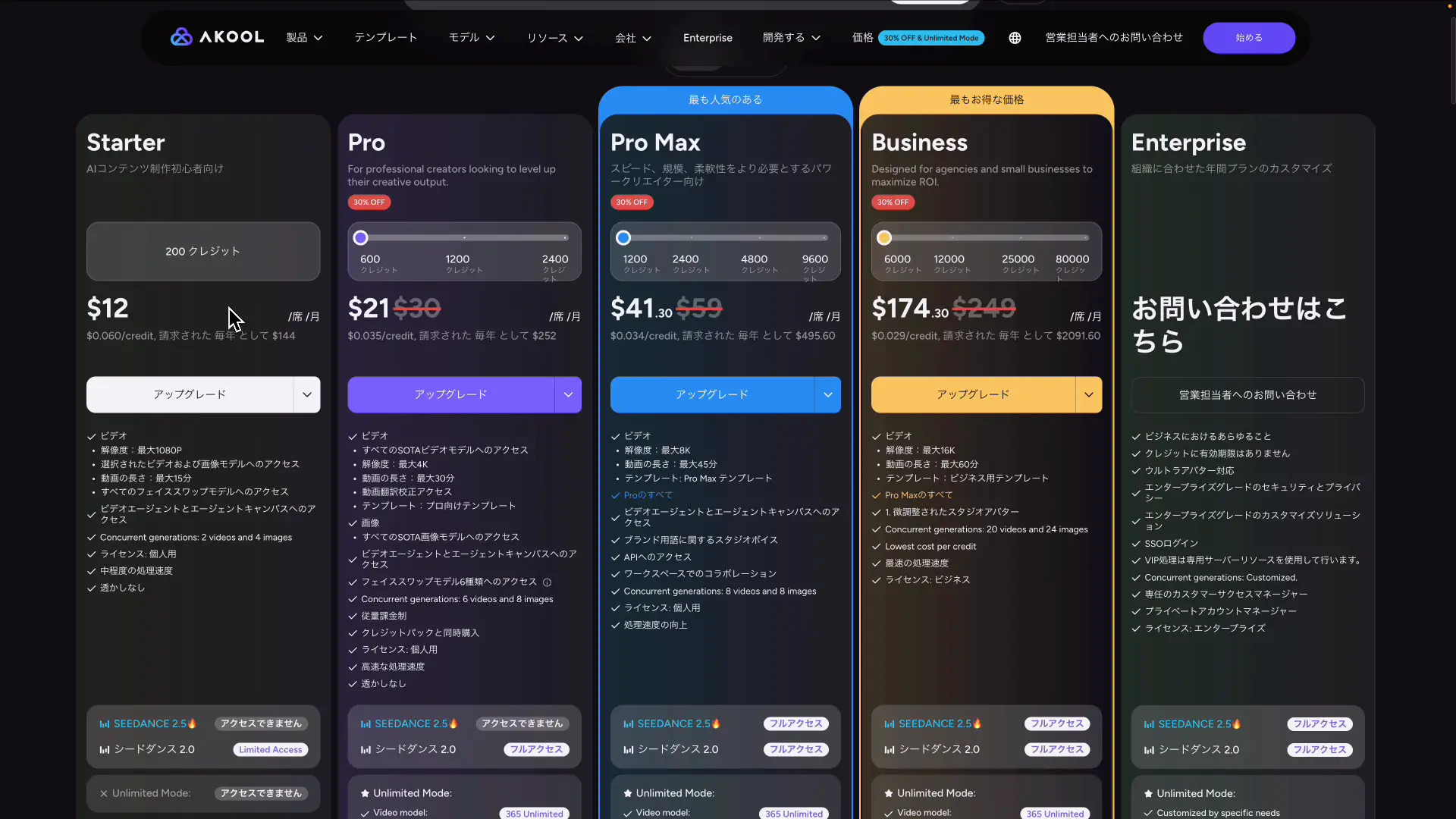Open リソース dropdown in navigation
Image resolution: width=1456 pixels, height=819 pixels.
pos(555,38)
